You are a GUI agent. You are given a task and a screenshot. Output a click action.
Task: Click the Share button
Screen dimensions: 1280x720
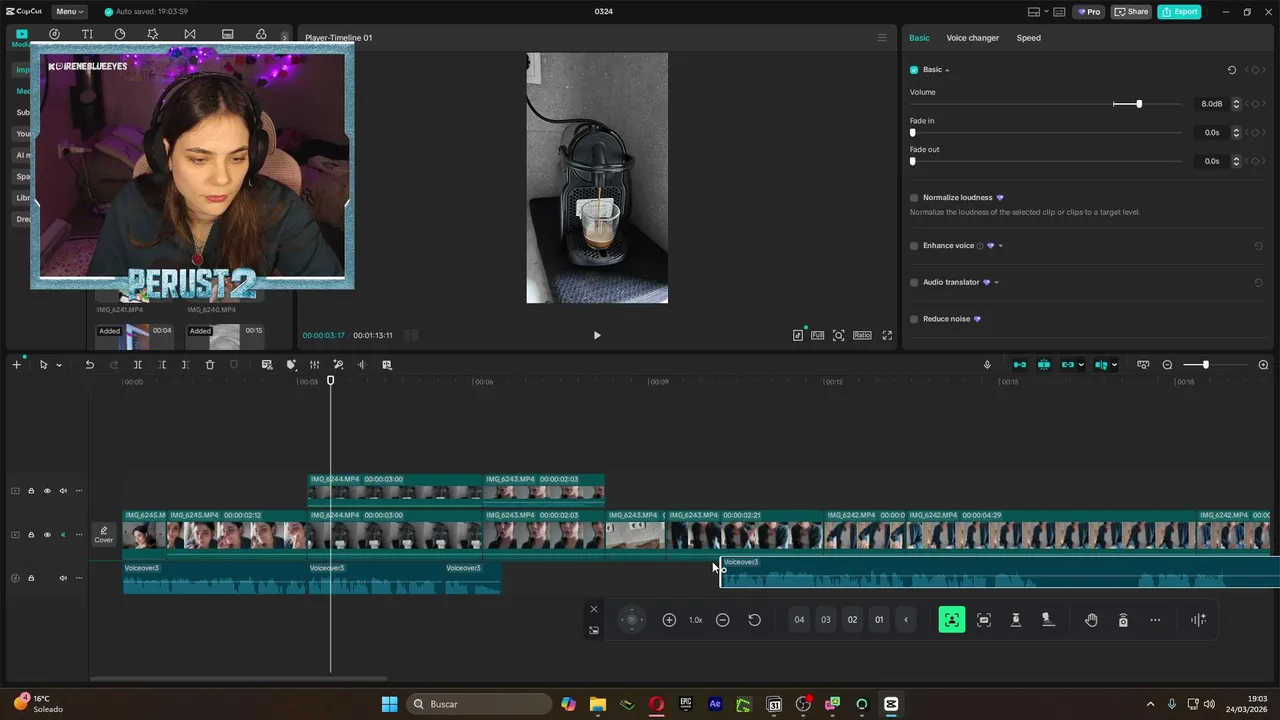tap(1132, 12)
